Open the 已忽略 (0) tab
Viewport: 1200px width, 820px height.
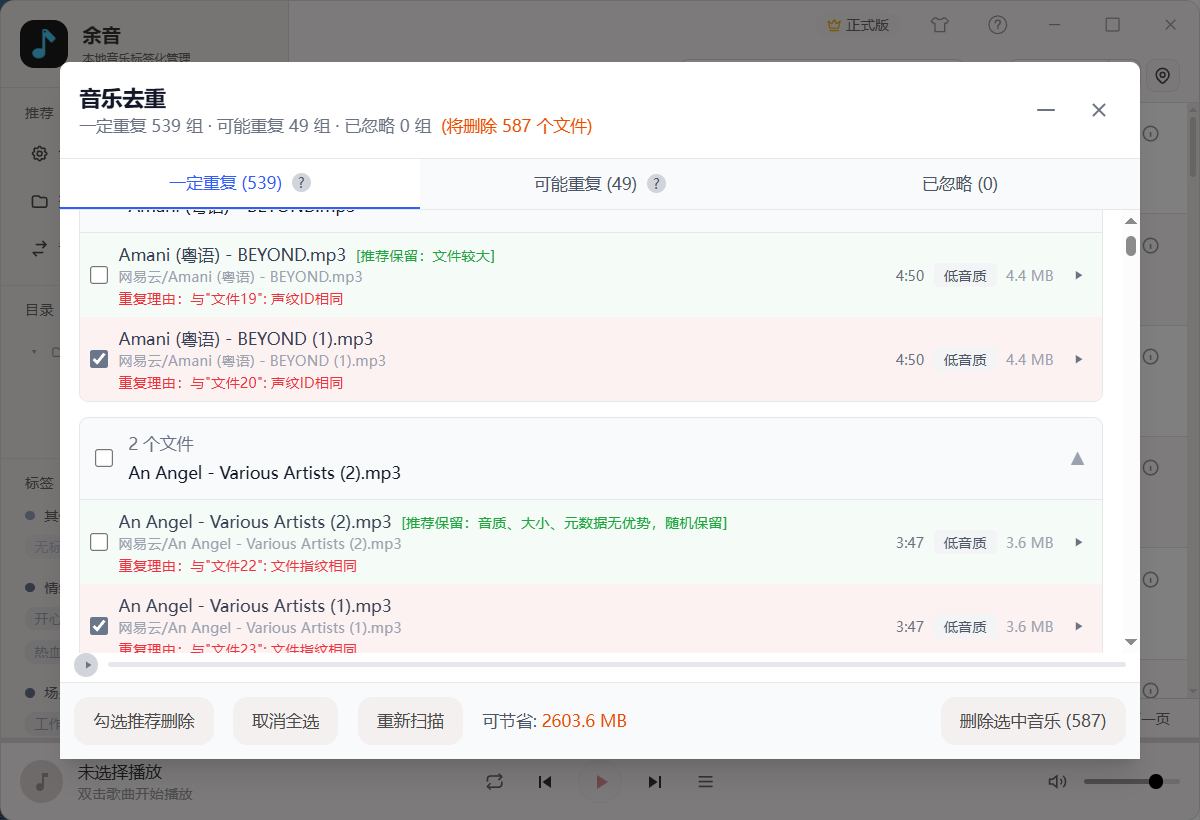[959, 184]
